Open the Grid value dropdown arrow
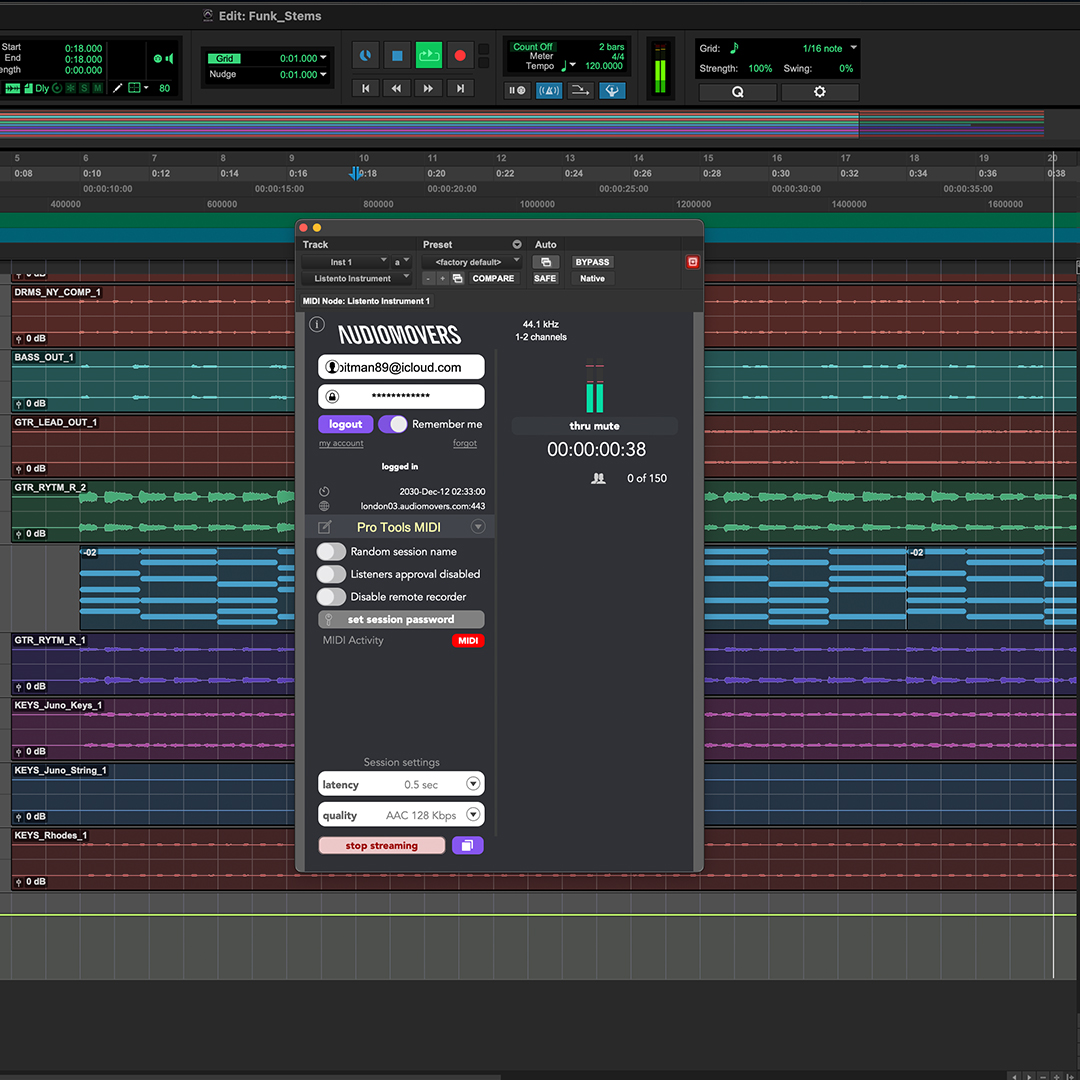 [x=324, y=58]
